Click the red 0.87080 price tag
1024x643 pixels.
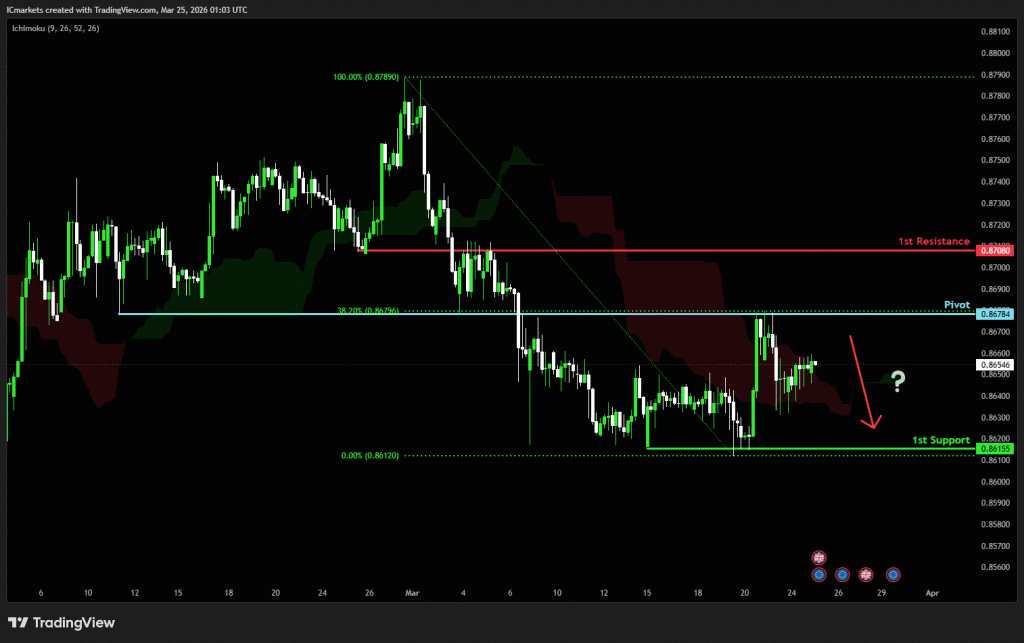click(x=996, y=250)
